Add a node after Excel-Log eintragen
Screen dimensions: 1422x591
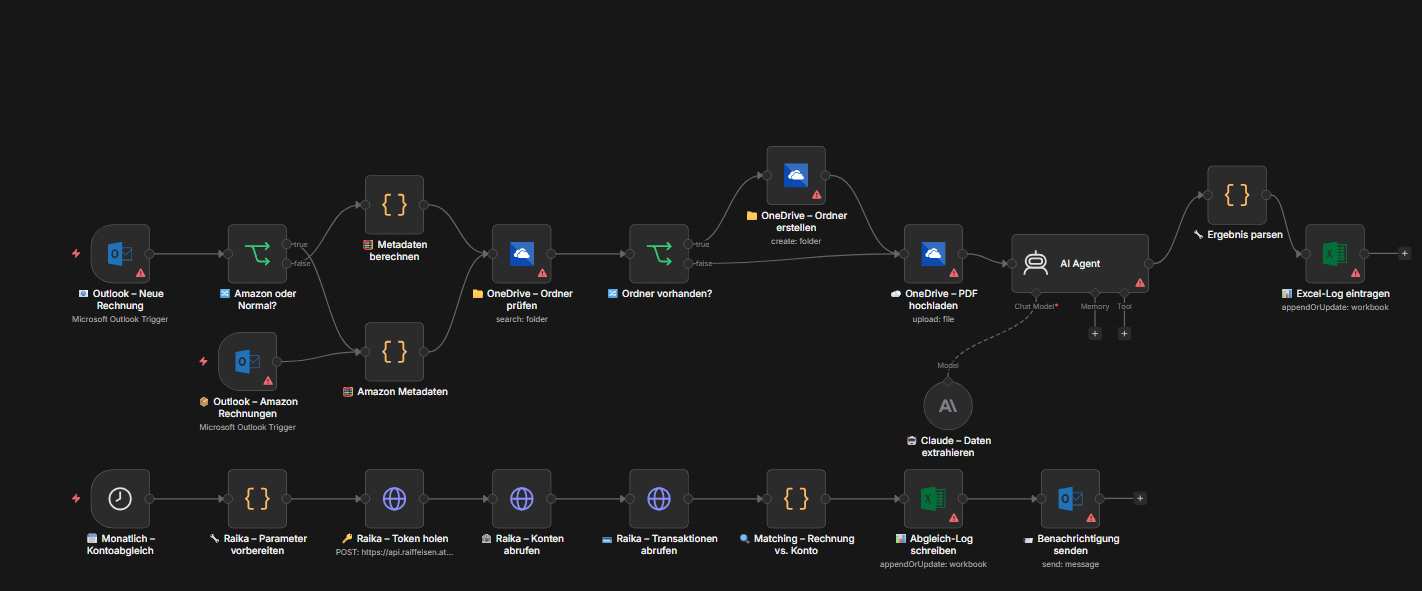tap(1404, 253)
